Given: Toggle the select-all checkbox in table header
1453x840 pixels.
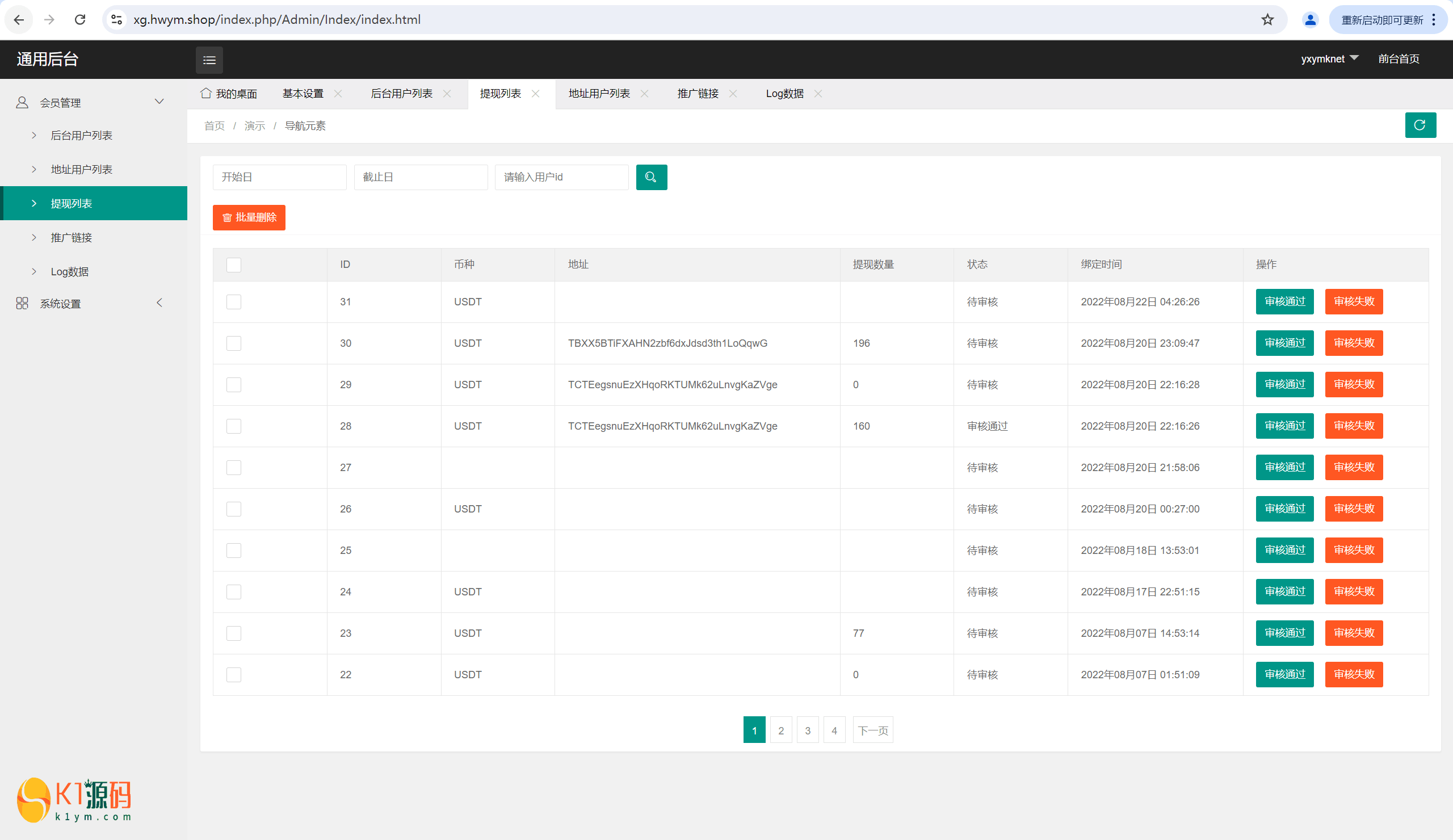Looking at the screenshot, I should [233, 264].
